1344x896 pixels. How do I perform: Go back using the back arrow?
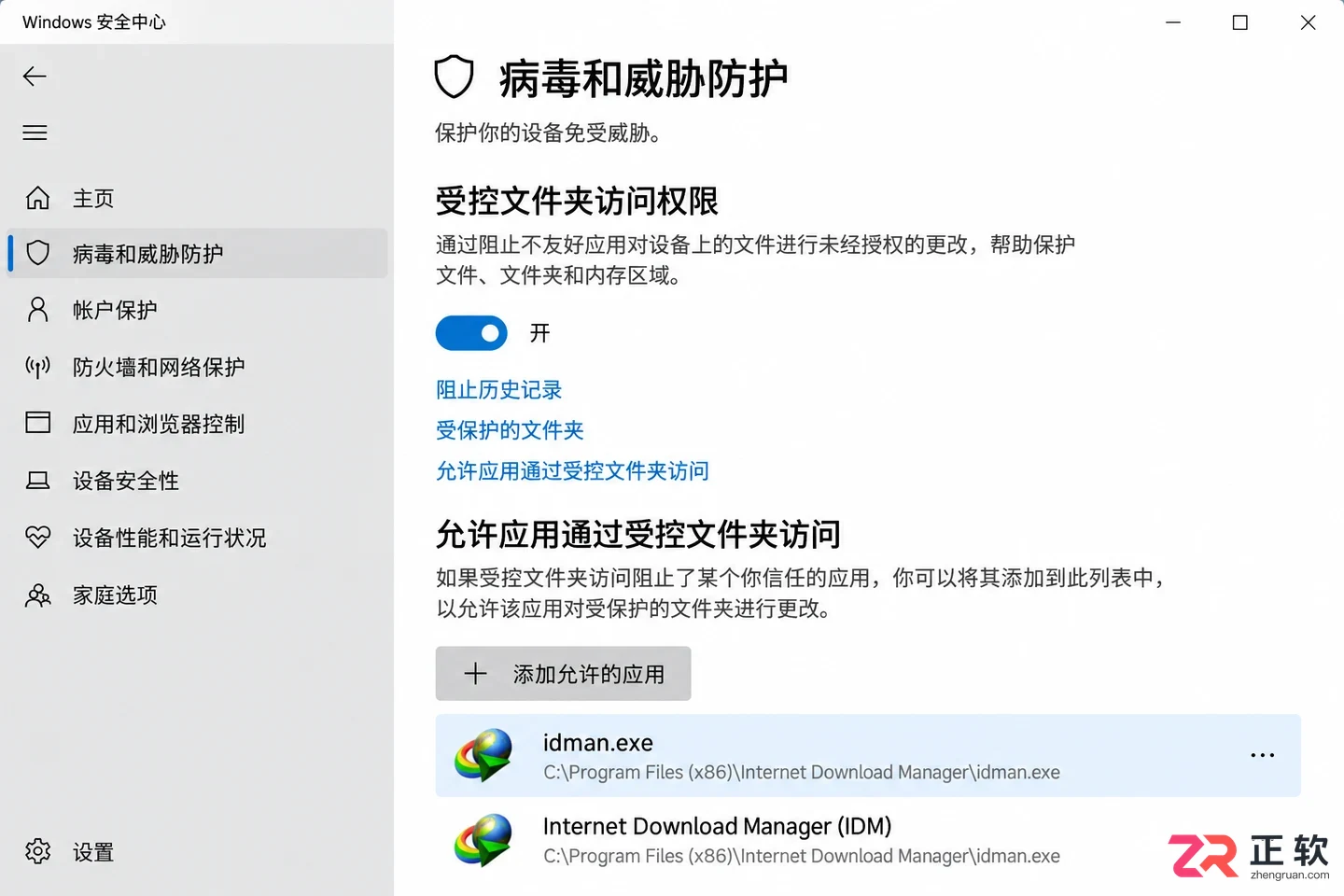(x=35, y=77)
